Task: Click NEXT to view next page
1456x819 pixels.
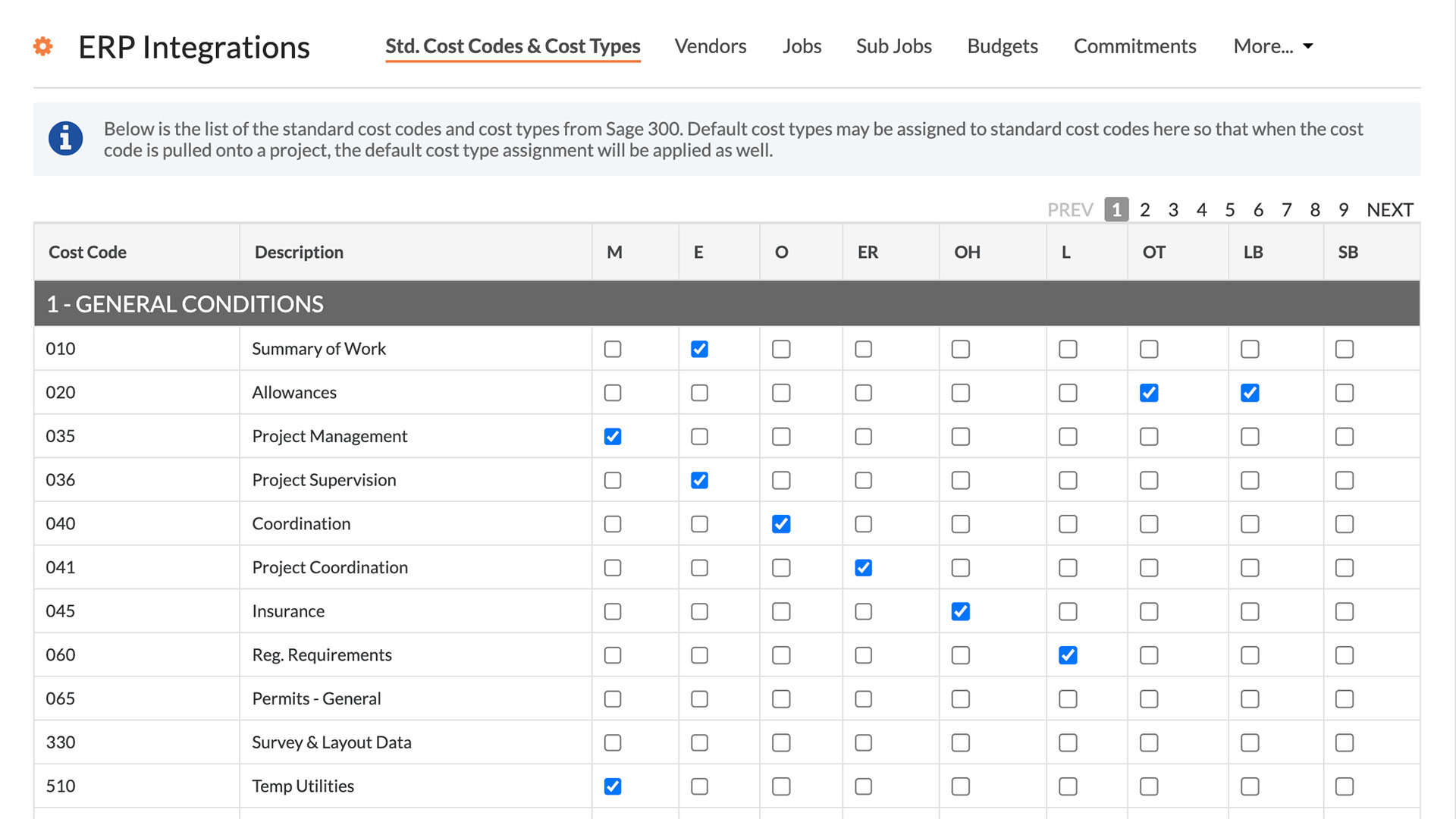Action: [x=1390, y=209]
